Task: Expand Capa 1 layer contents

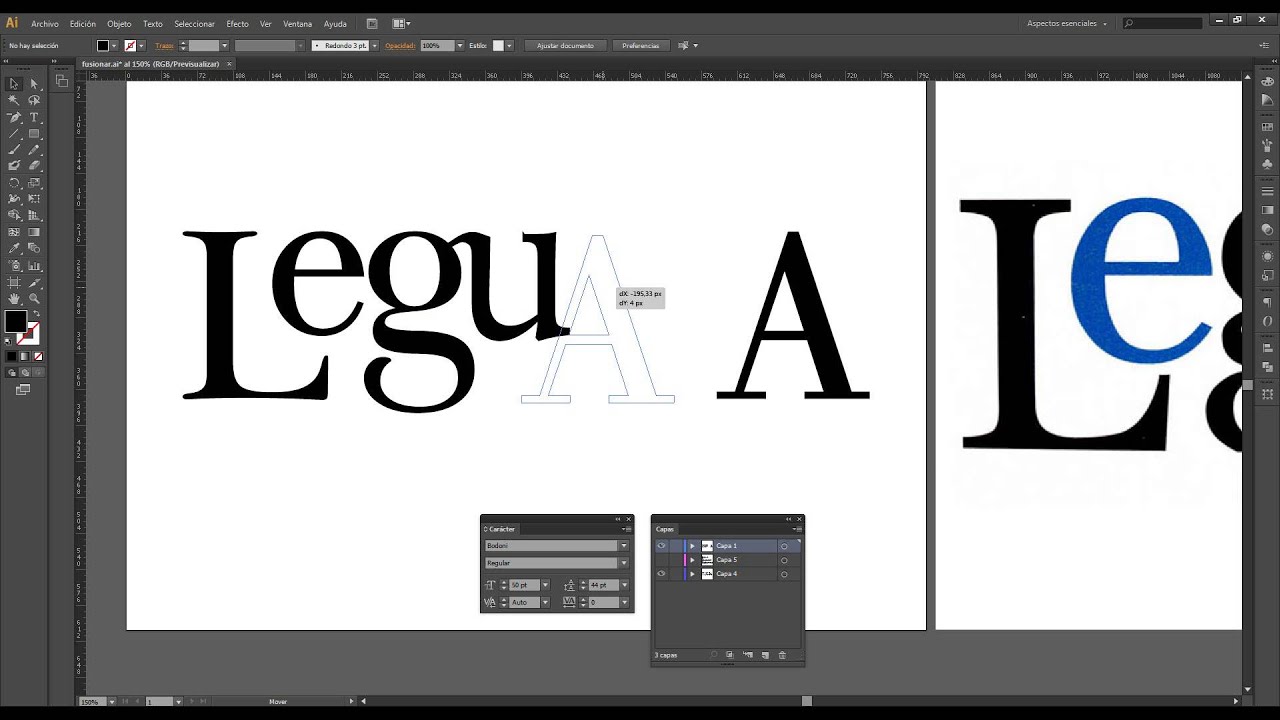Action: (x=692, y=546)
